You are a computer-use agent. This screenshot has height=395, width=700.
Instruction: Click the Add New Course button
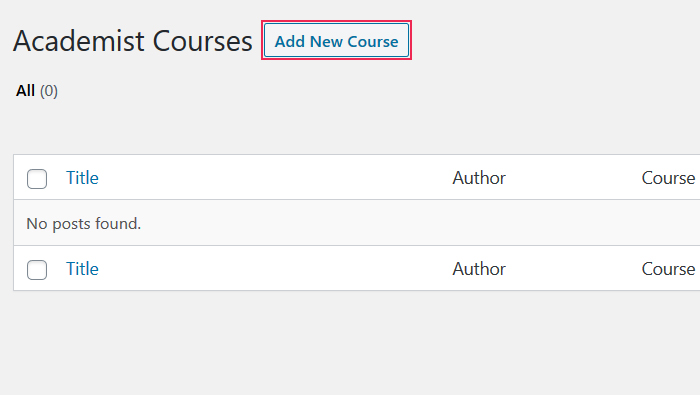click(x=336, y=41)
